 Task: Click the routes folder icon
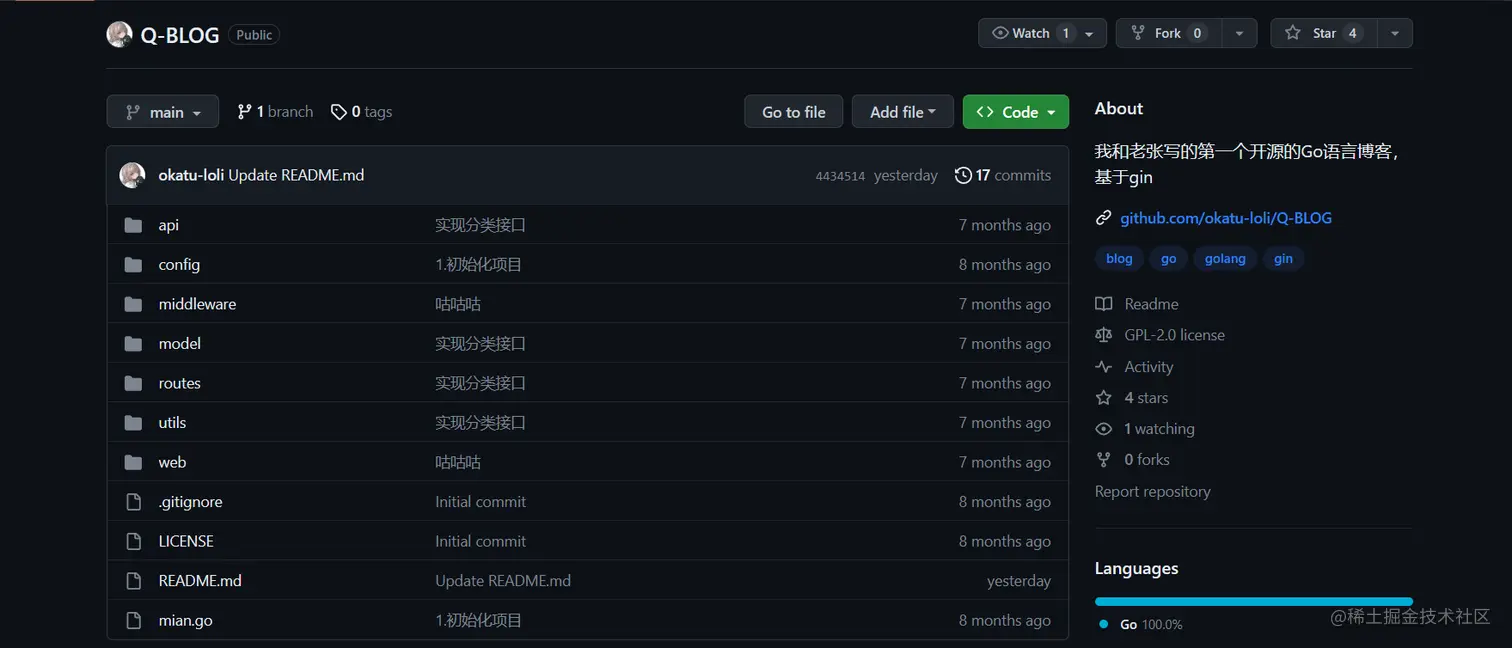click(133, 383)
